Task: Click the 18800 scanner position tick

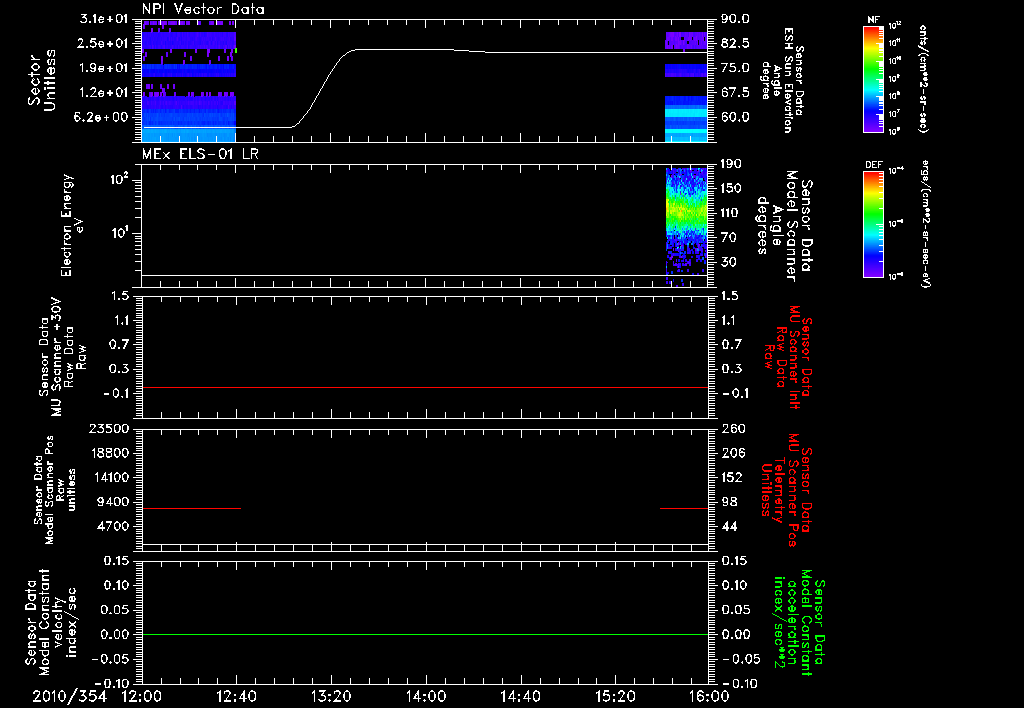Action: pyautogui.click(x=109, y=453)
